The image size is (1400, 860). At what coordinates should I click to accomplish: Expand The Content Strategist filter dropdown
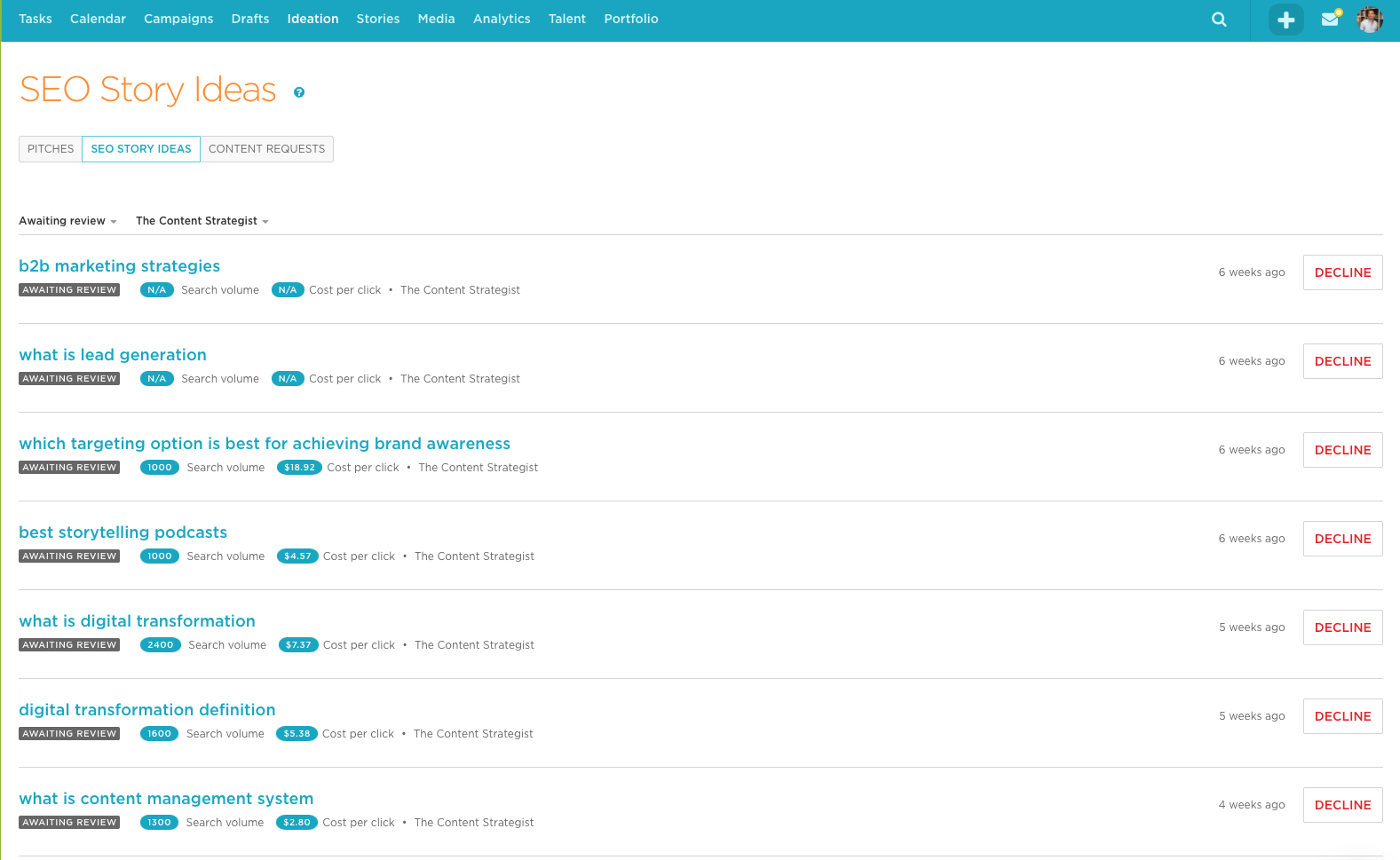(202, 221)
